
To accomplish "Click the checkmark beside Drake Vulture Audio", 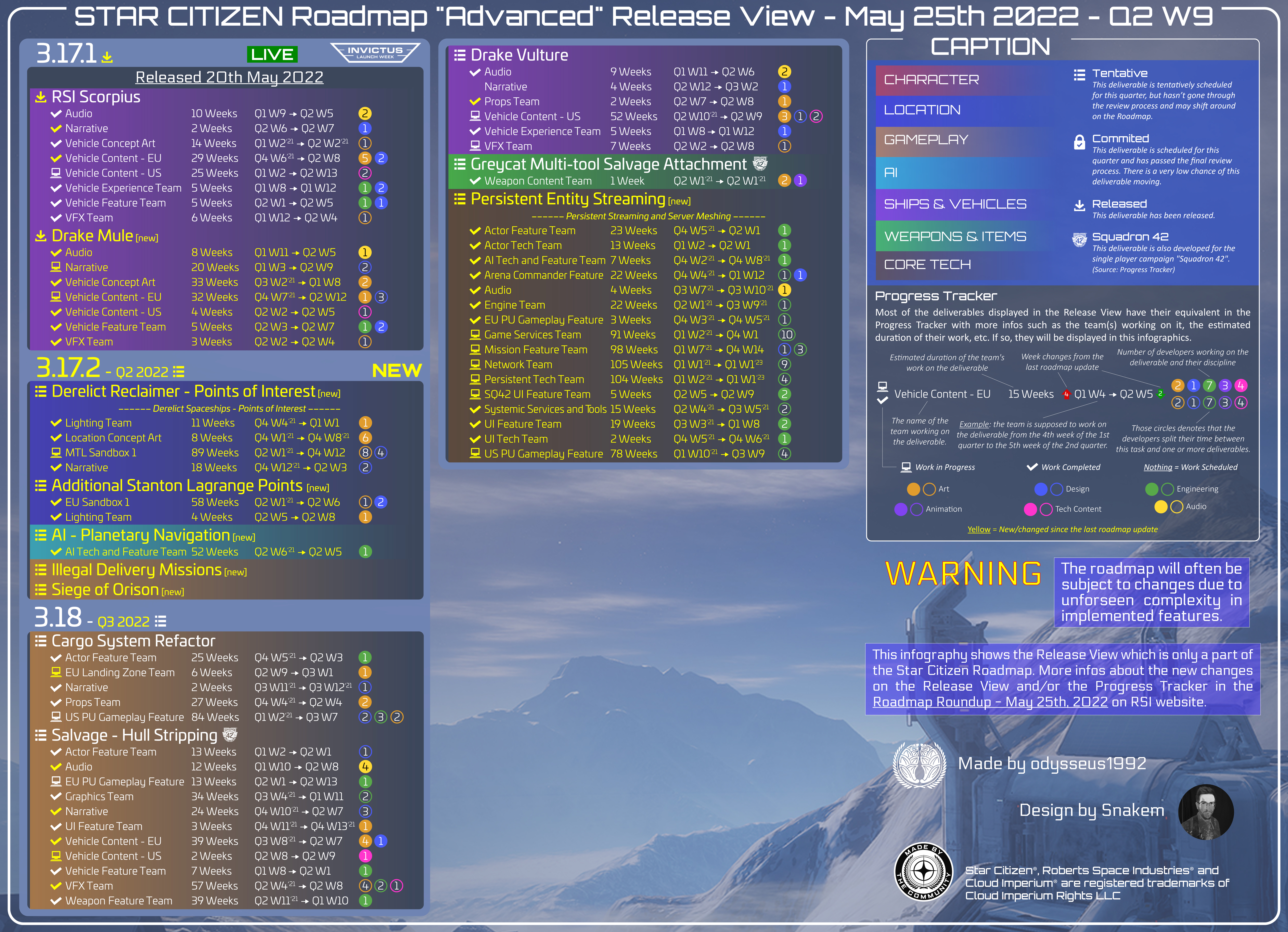I will click(475, 72).
